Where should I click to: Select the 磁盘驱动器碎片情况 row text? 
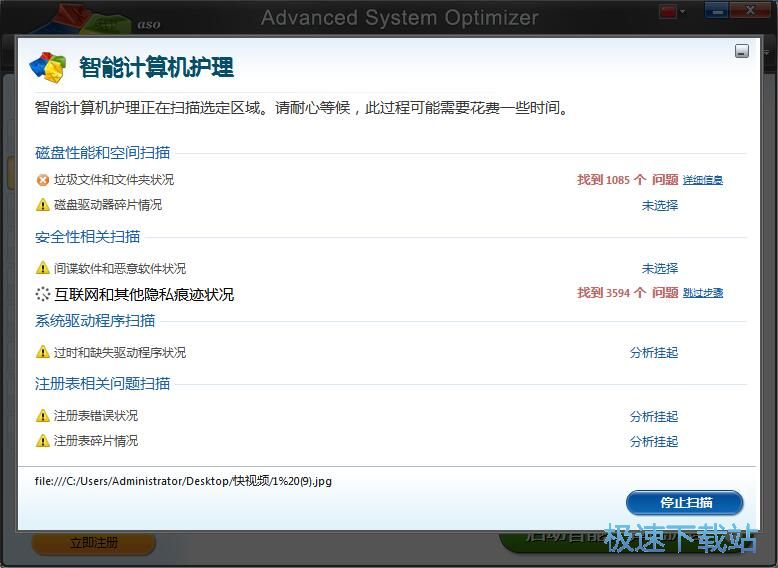click(108, 205)
